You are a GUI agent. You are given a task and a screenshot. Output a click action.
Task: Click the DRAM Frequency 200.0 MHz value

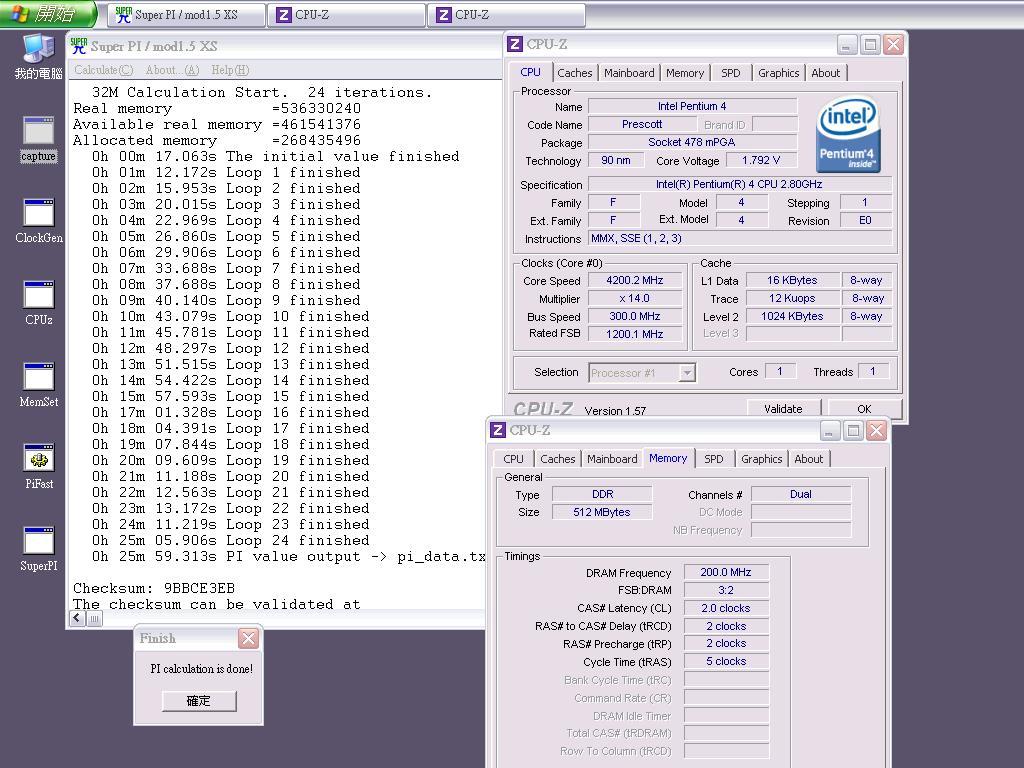726,572
